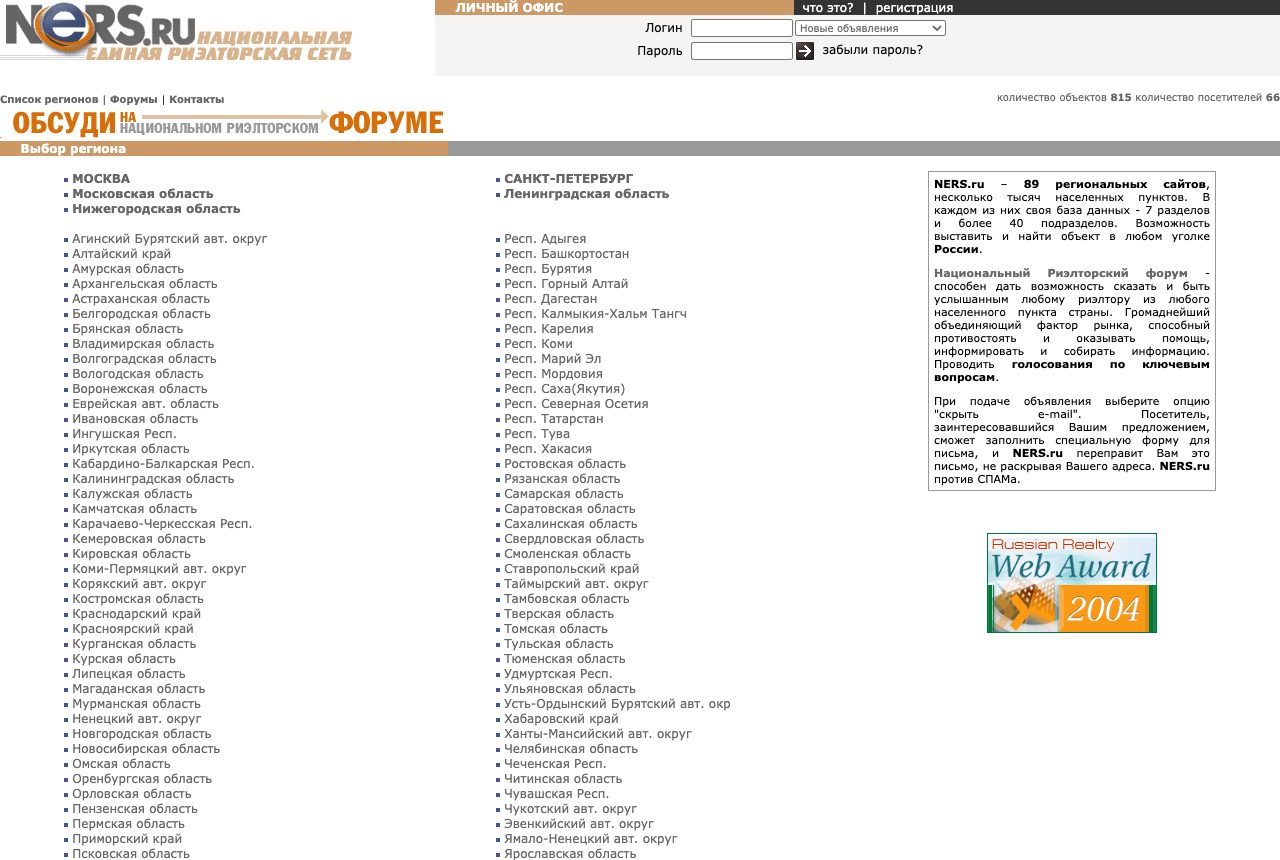Open Респ. Дагестан region
The height and width of the screenshot is (860, 1280).
pos(551,299)
